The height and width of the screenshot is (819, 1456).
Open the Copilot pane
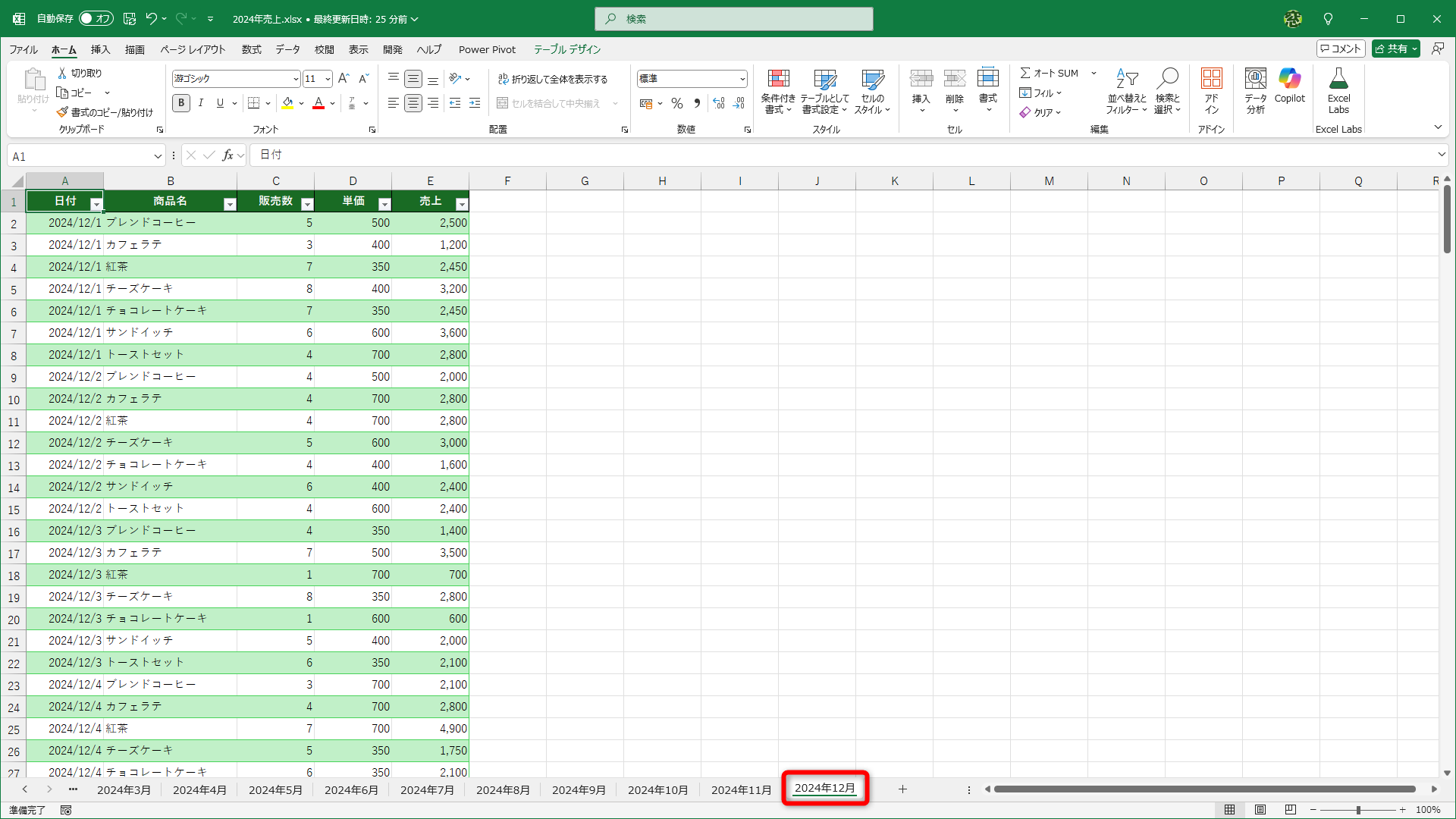point(1289,86)
